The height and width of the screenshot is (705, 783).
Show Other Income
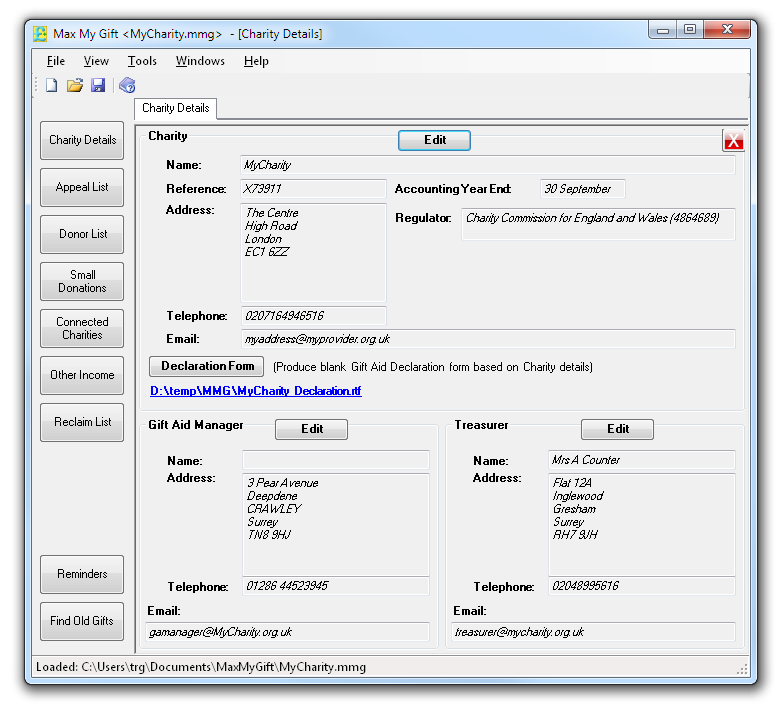(x=82, y=375)
